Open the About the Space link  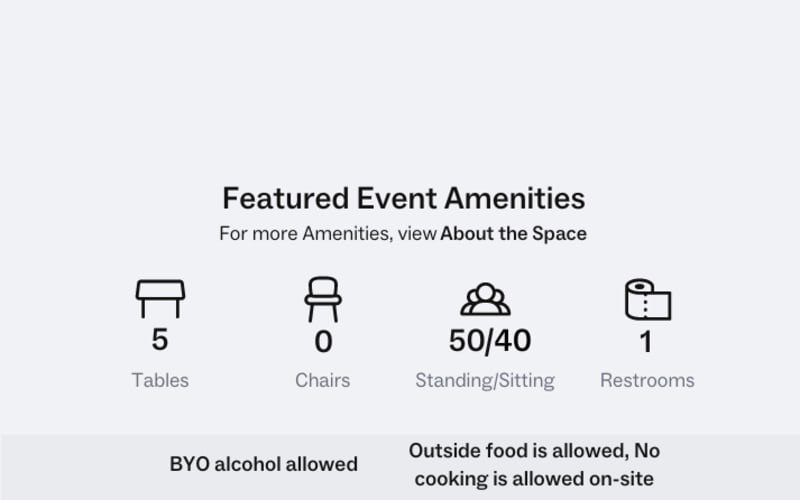[x=513, y=234]
